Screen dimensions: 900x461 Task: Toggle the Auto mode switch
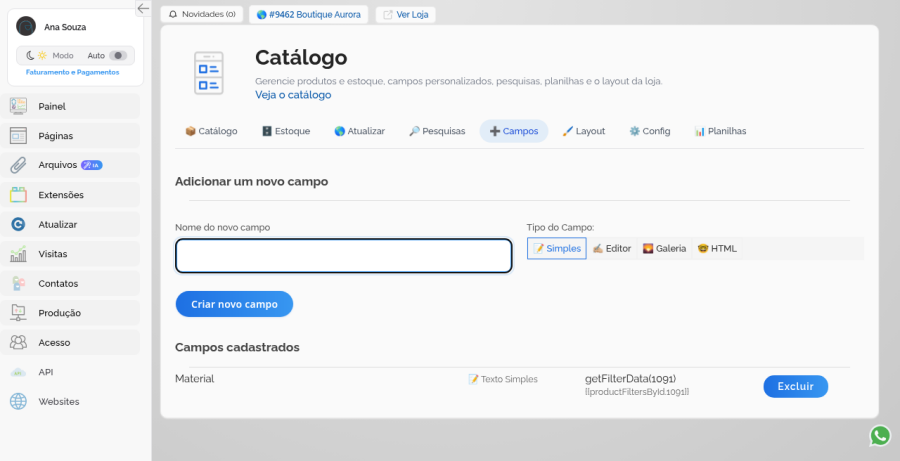click(118, 56)
